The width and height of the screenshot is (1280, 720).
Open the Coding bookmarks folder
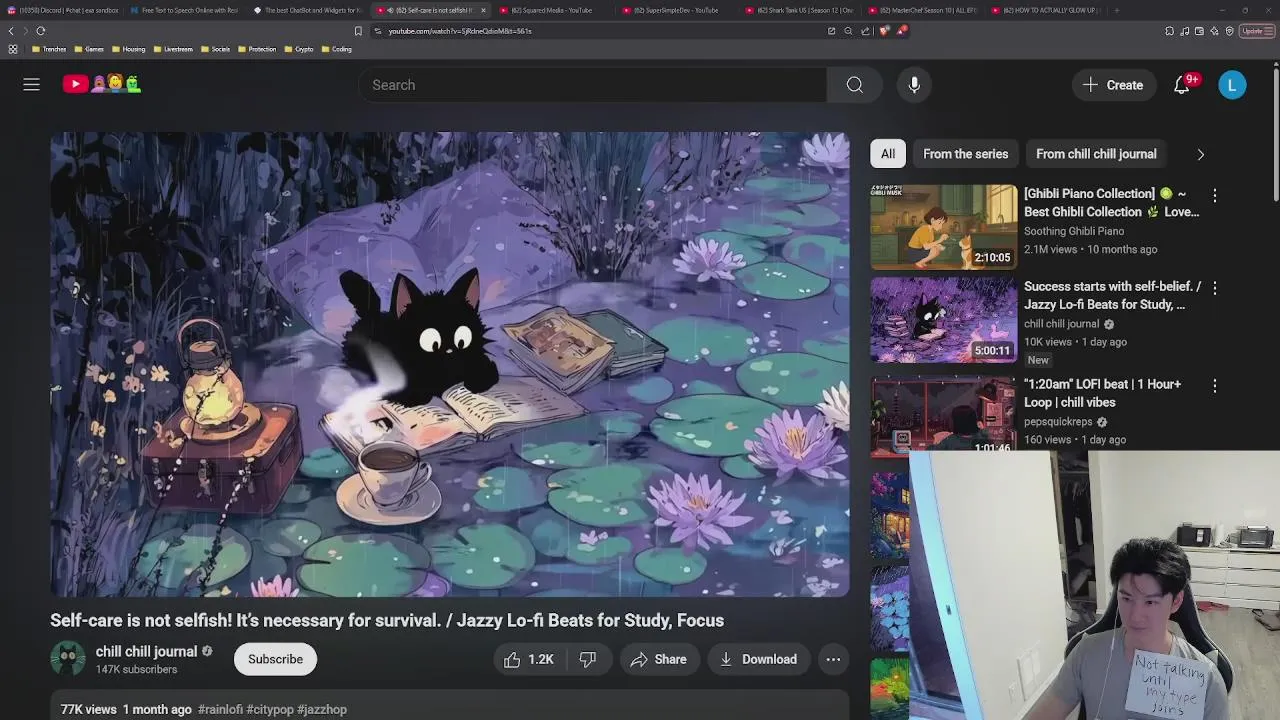coord(336,49)
